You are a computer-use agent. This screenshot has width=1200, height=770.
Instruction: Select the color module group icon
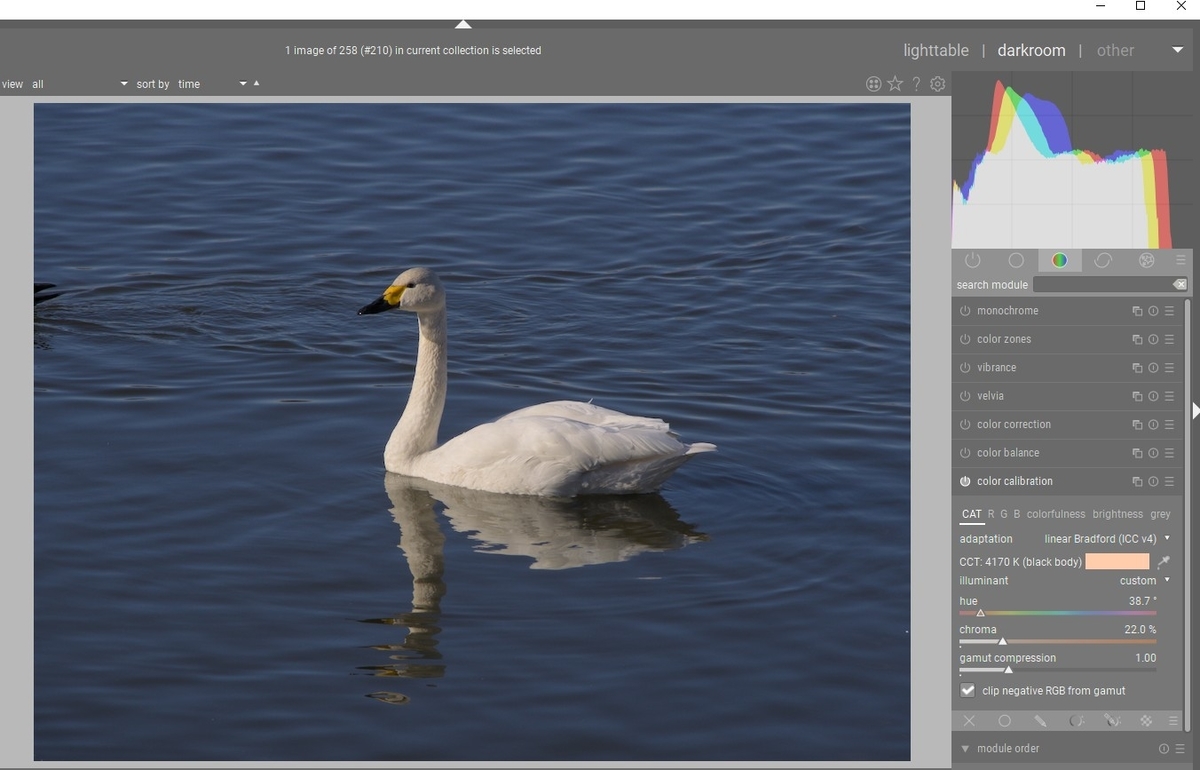click(1059, 260)
